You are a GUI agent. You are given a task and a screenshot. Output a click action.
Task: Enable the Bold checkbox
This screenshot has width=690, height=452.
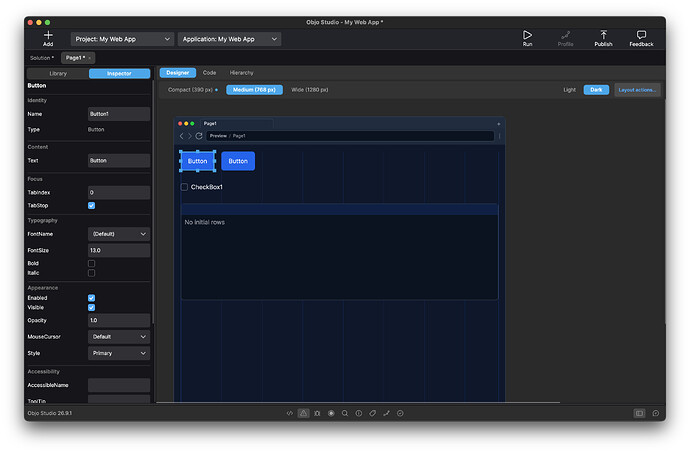pyautogui.click(x=92, y=263)
